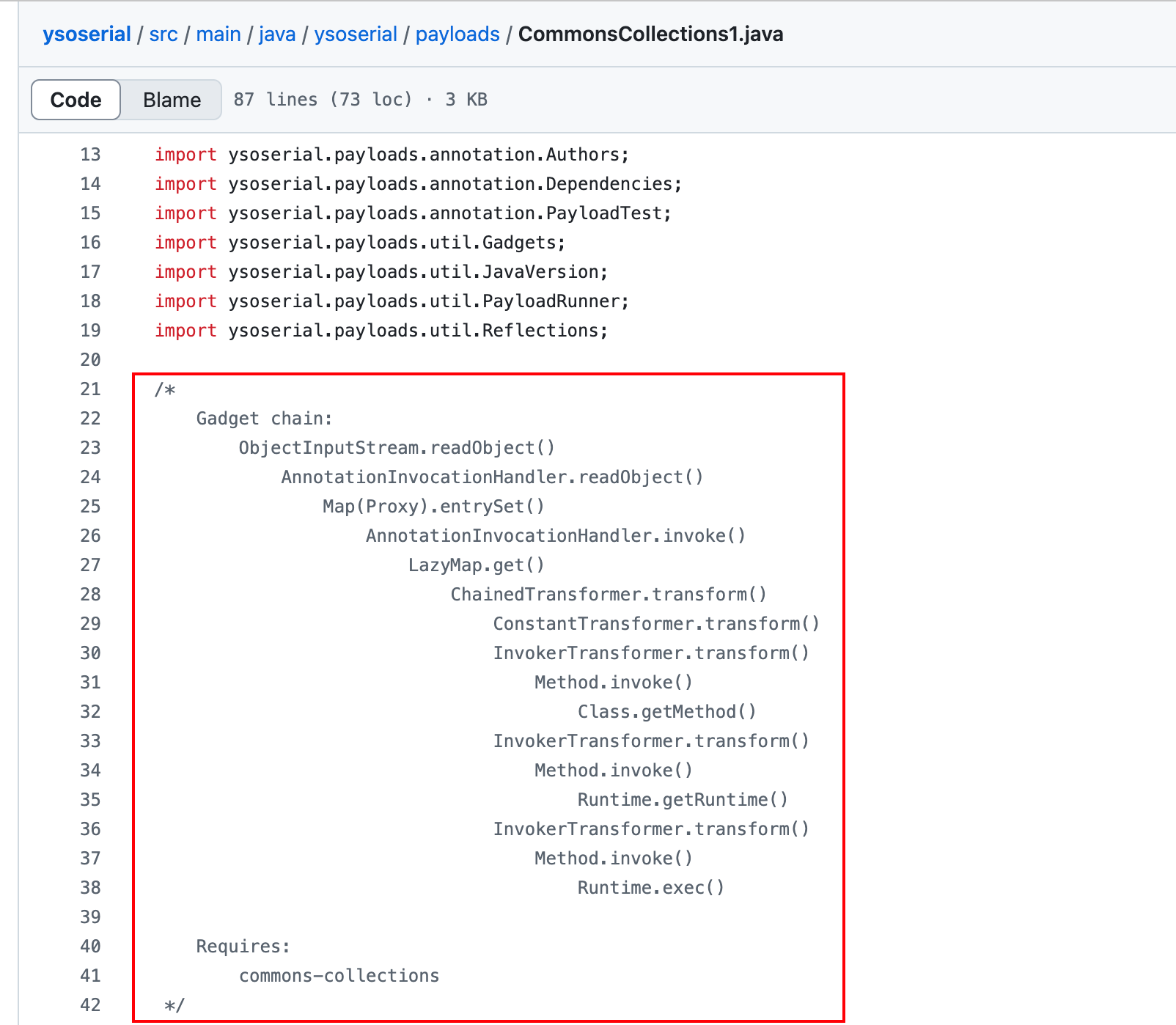1176x1025 pixels.
Task: Select line number 28
Action: pyautogui.click(x=90, y=595)
